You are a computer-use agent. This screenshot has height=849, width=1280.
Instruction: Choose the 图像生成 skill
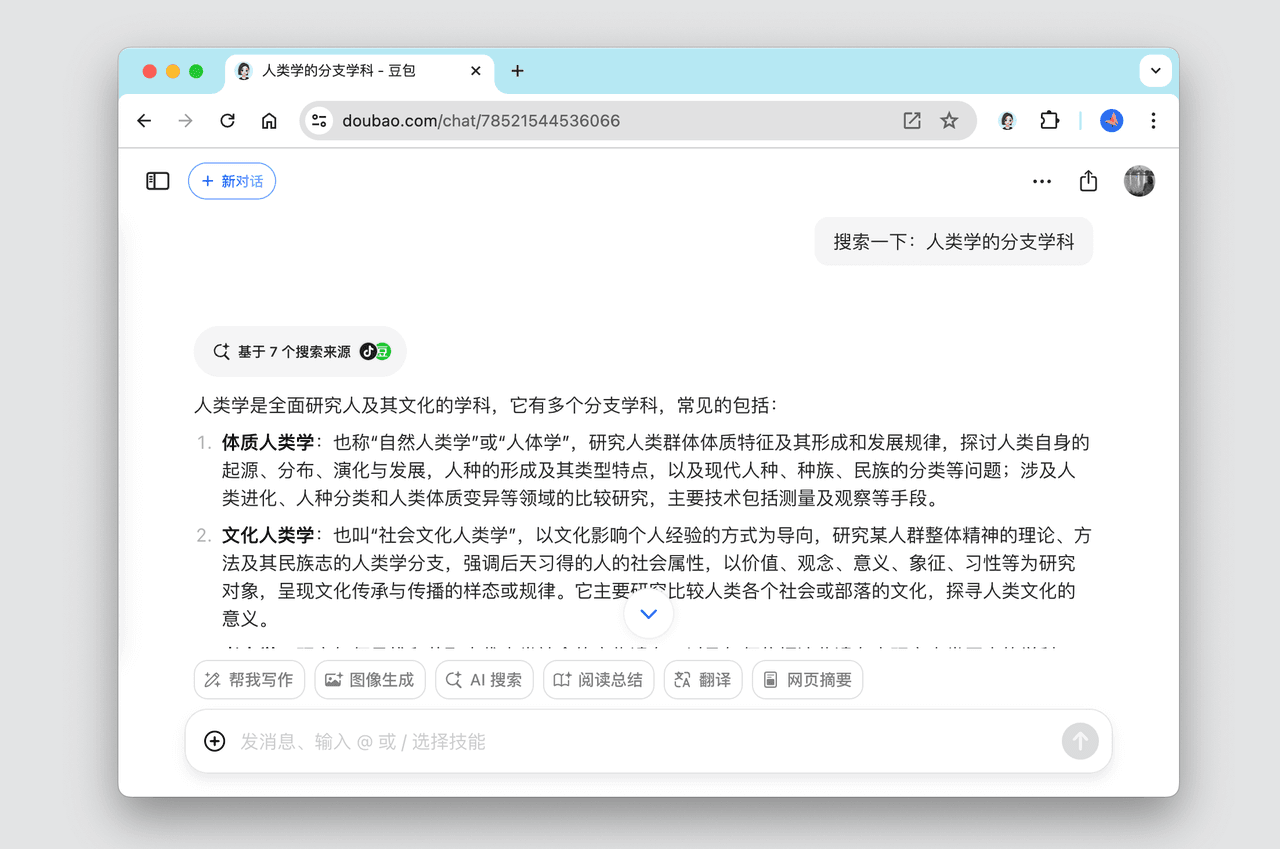[x=369, y=680]
